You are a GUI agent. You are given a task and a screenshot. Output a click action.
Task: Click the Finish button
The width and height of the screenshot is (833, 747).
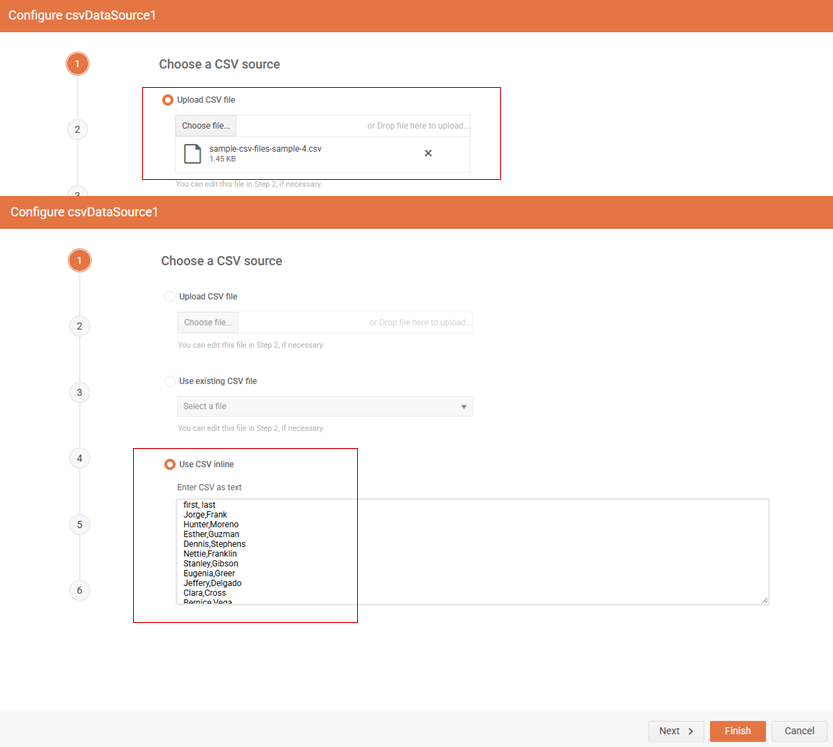pos(737,731)
